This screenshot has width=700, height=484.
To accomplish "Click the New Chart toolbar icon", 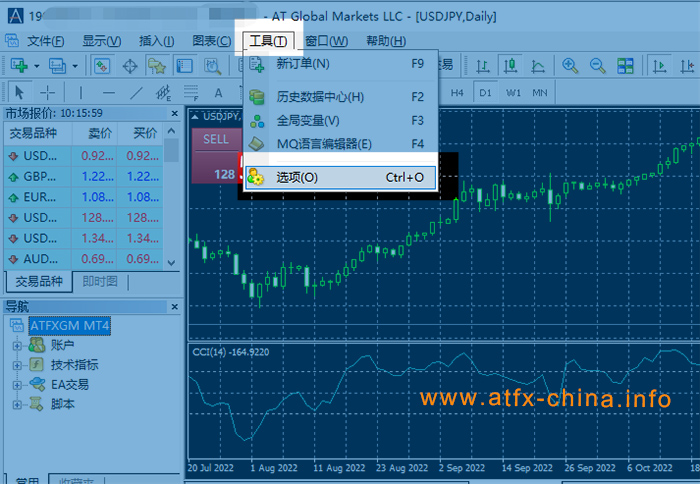I will (x=19, y=66).
